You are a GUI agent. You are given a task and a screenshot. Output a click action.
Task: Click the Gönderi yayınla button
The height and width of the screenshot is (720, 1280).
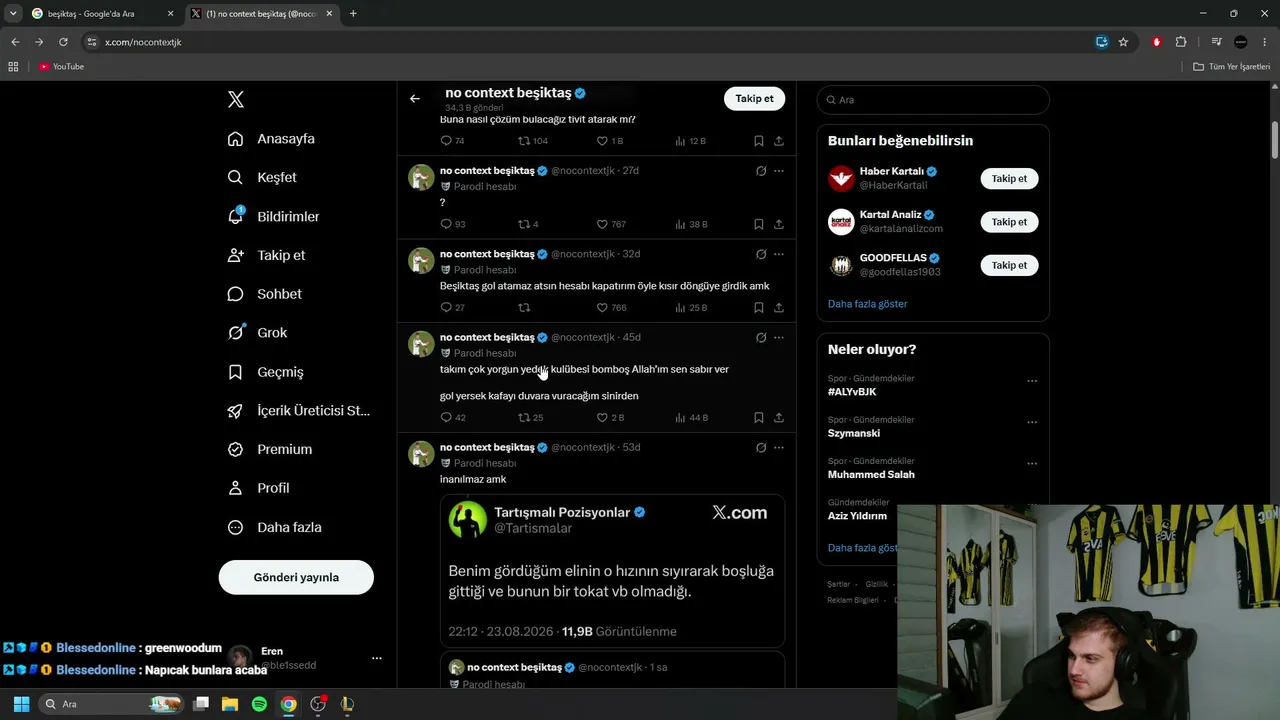(296, 577)
